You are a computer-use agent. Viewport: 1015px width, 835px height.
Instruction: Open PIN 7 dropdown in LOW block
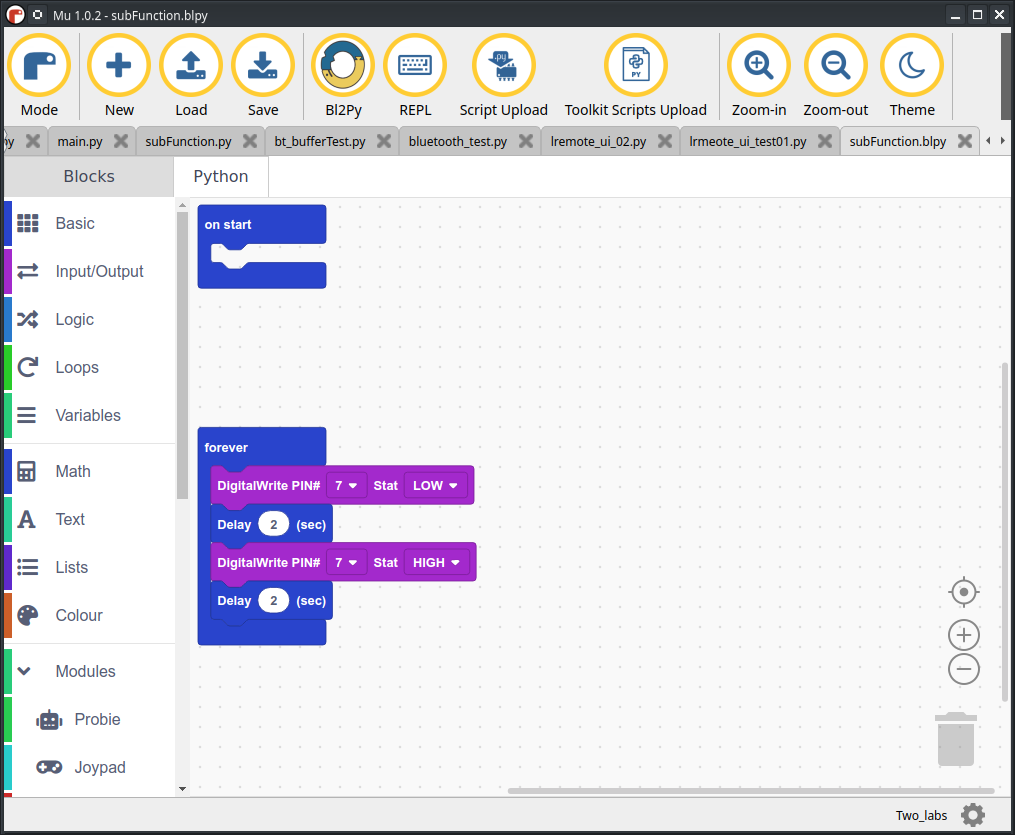(x=346, y=485)
